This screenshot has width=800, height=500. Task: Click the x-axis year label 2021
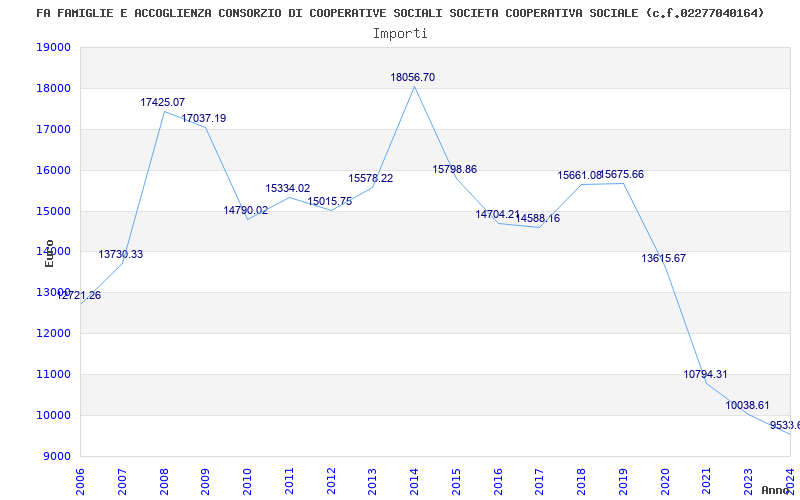point(707,482)
